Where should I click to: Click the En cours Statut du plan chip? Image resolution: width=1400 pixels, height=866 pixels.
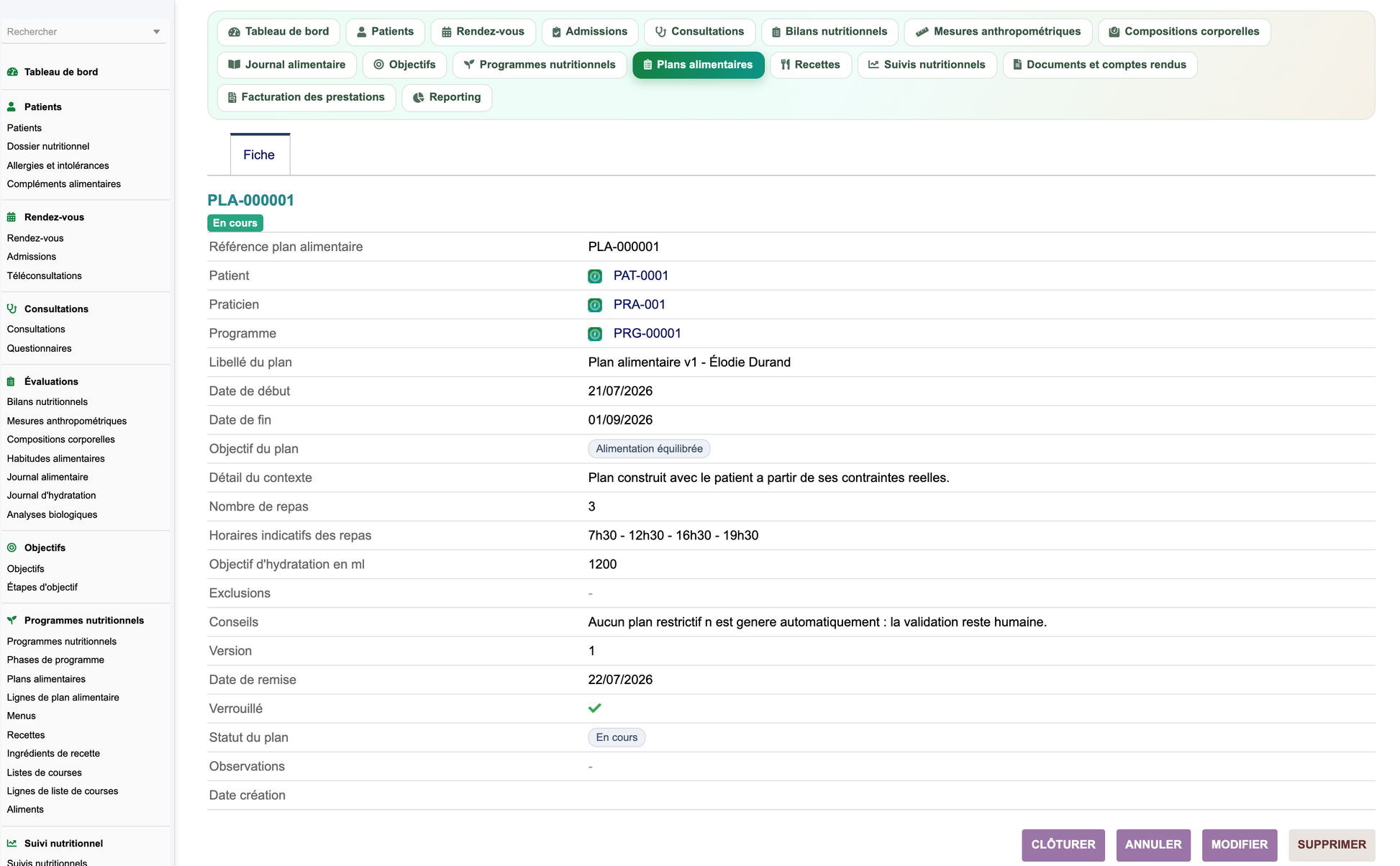click(x=617, y=737)
